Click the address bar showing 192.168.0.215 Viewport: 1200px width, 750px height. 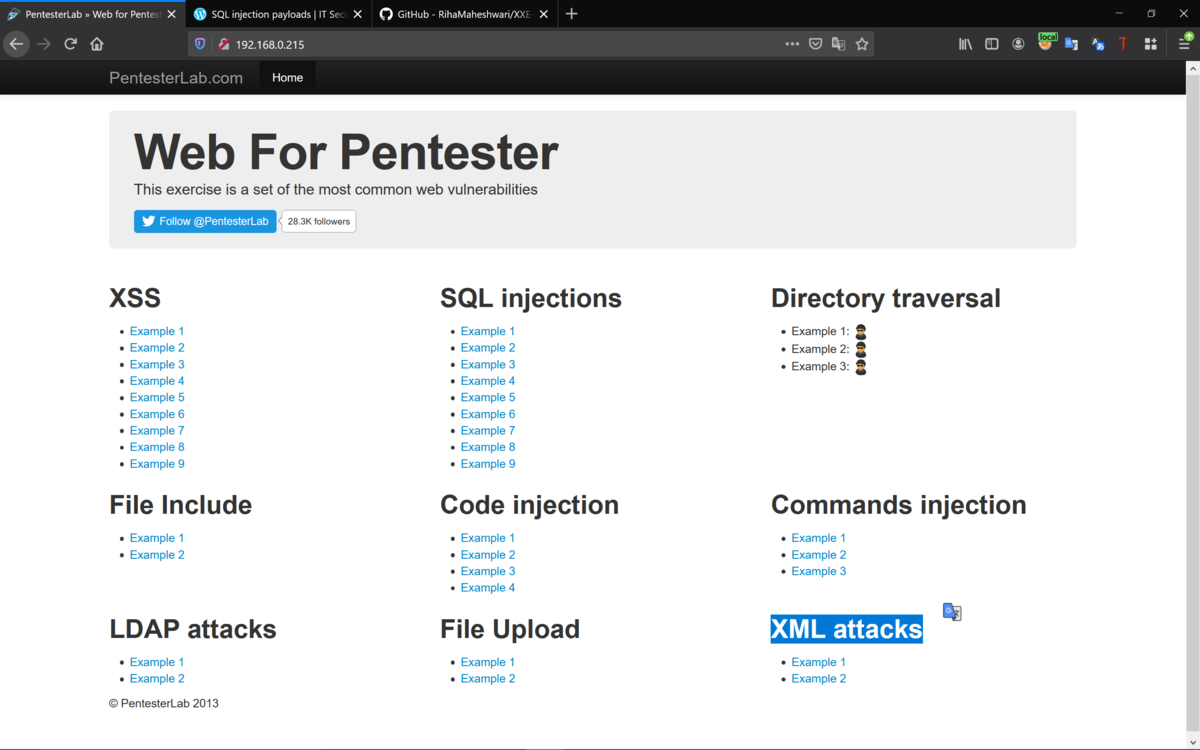tap(500, 44)
